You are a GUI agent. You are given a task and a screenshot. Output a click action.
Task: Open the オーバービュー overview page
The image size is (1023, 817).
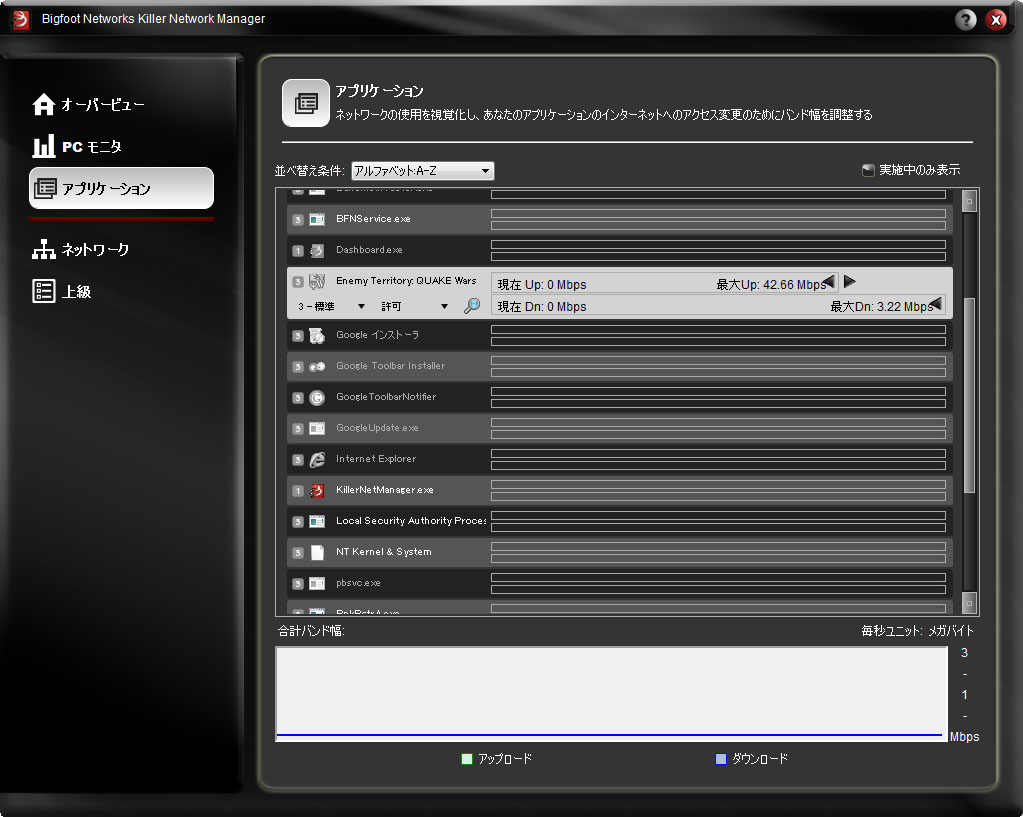[x=88, y=104]
